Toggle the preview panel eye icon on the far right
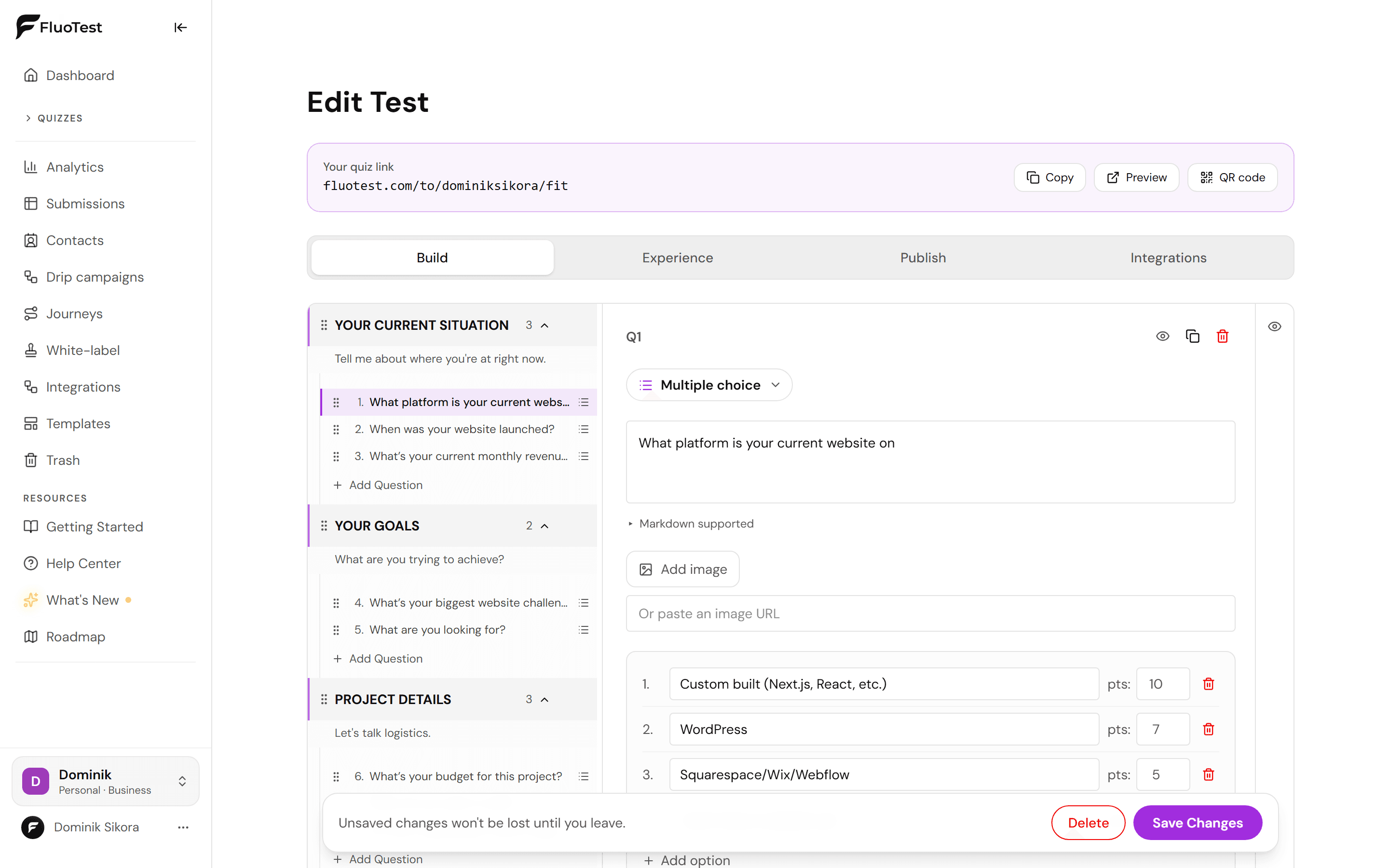The height and width of the screenshot is (868, 1389). click(x=1274, y=326)
